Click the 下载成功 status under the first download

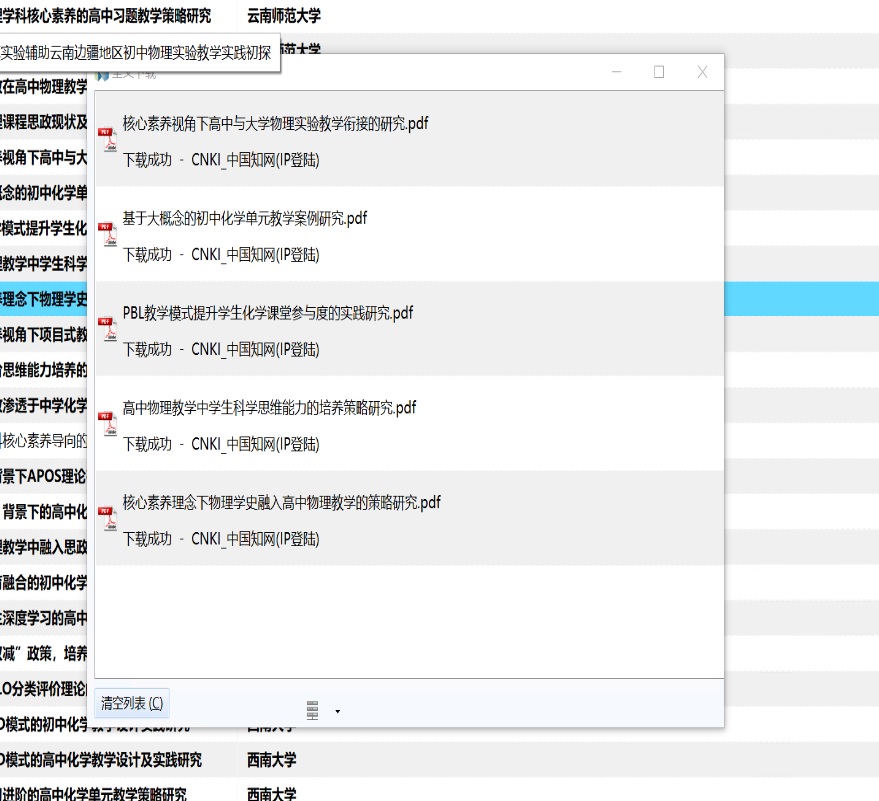[x=147, y=160]
